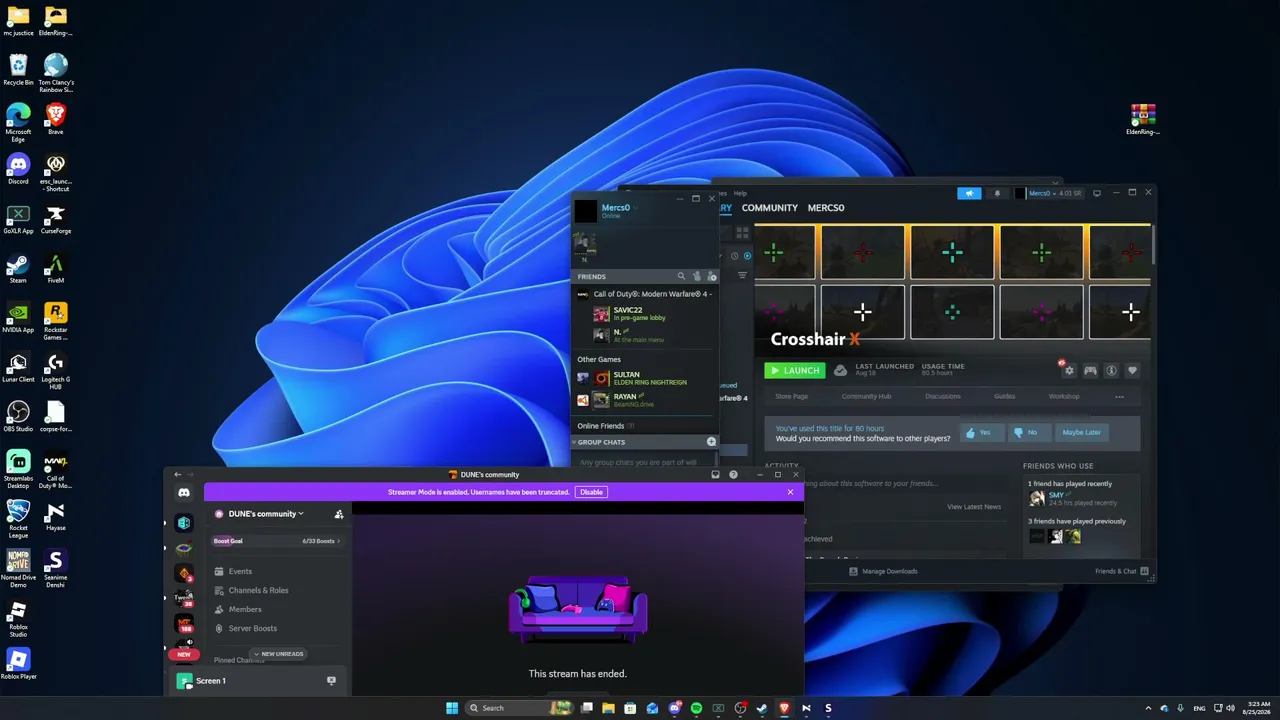Launch Crosshair X
Viewport: 1280px width, 720px height.
[x=795, y=370]
